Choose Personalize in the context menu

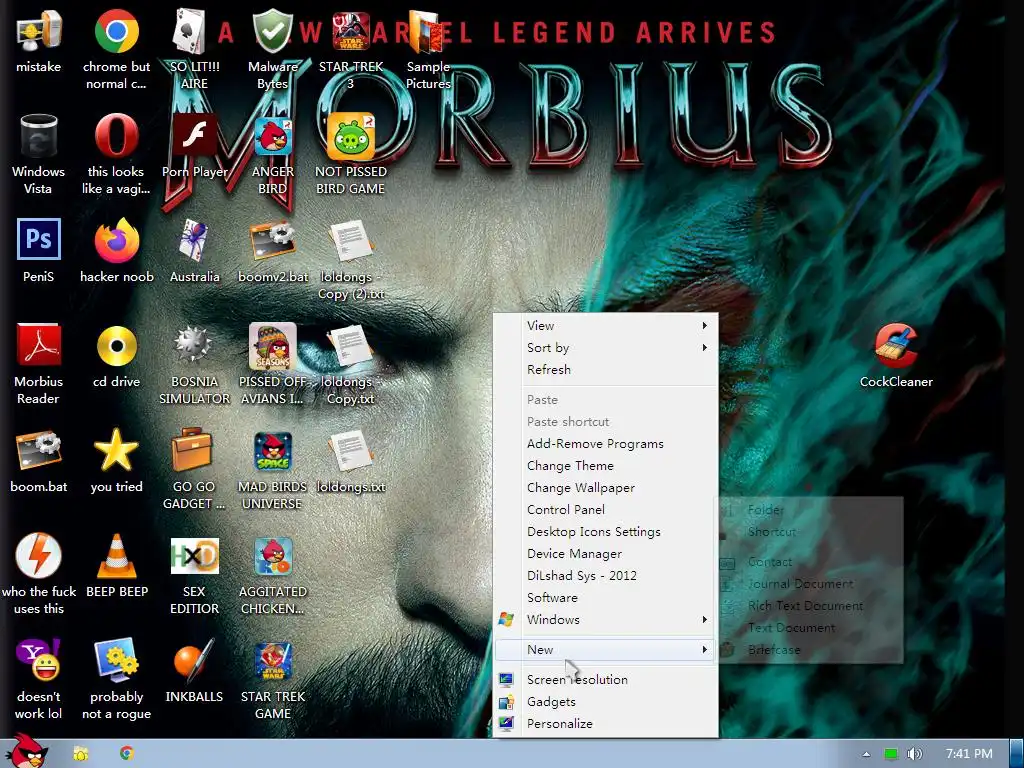tap(605, 724)
